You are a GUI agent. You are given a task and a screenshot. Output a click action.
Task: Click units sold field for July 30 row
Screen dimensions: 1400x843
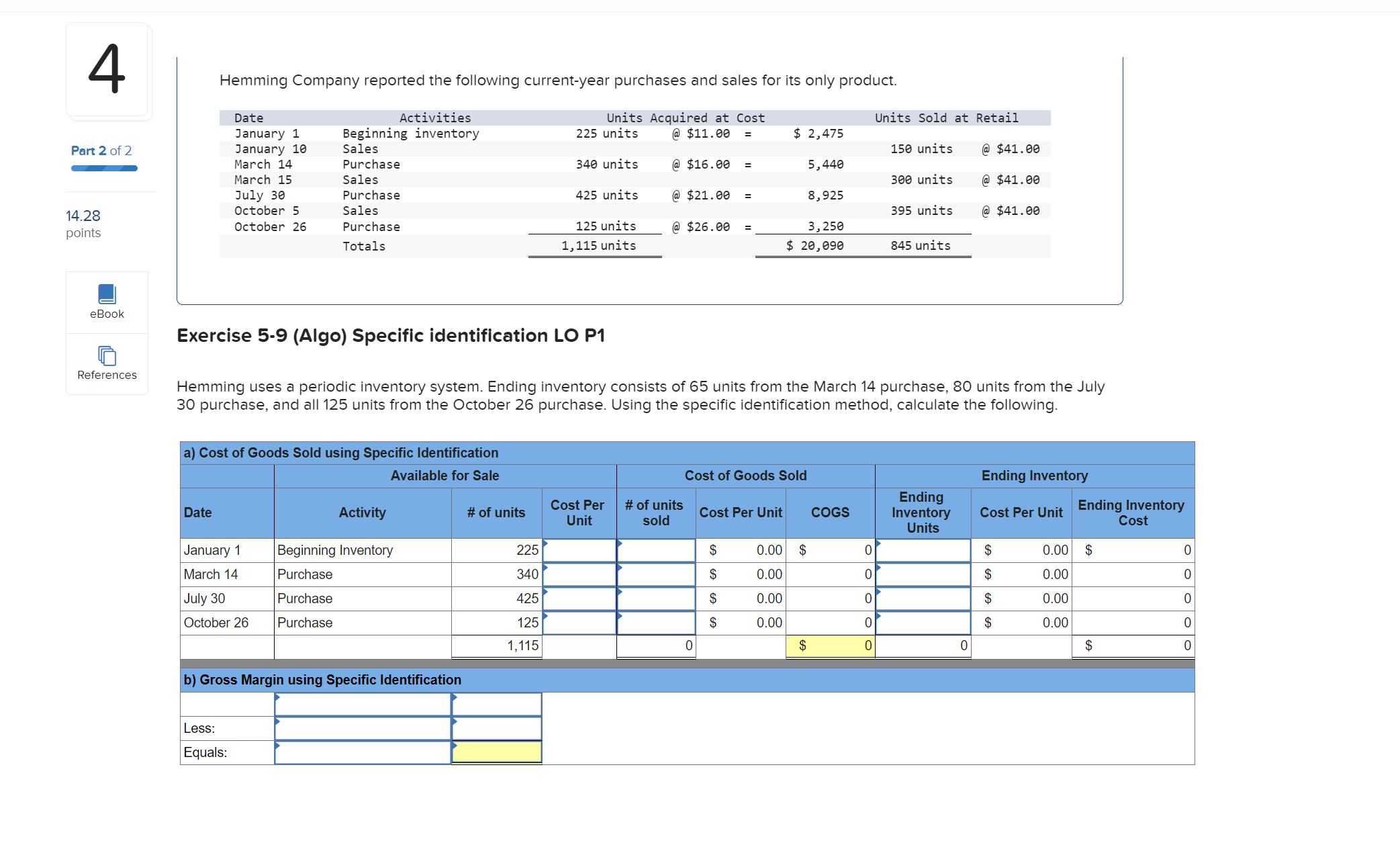point(656,598)
